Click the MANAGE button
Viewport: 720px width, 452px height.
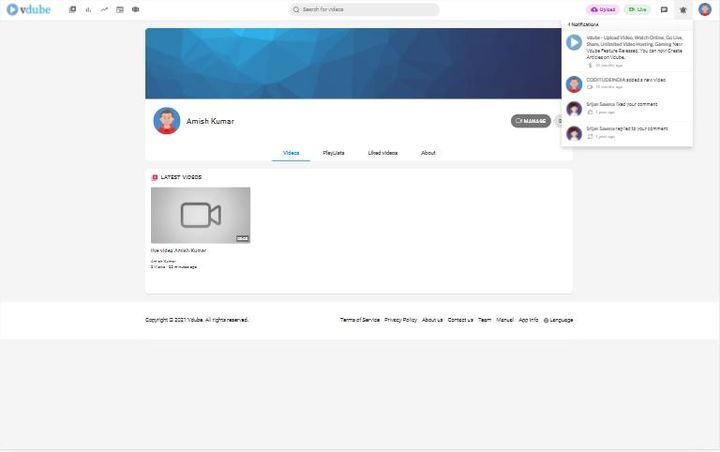coord(531,121)
